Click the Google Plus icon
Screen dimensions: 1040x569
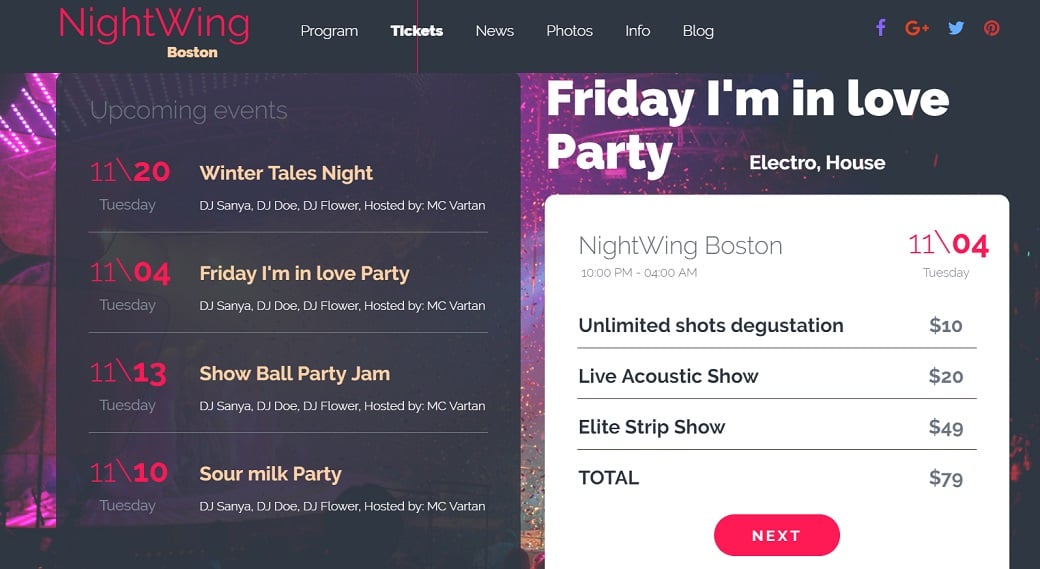[x=917, y=28]
